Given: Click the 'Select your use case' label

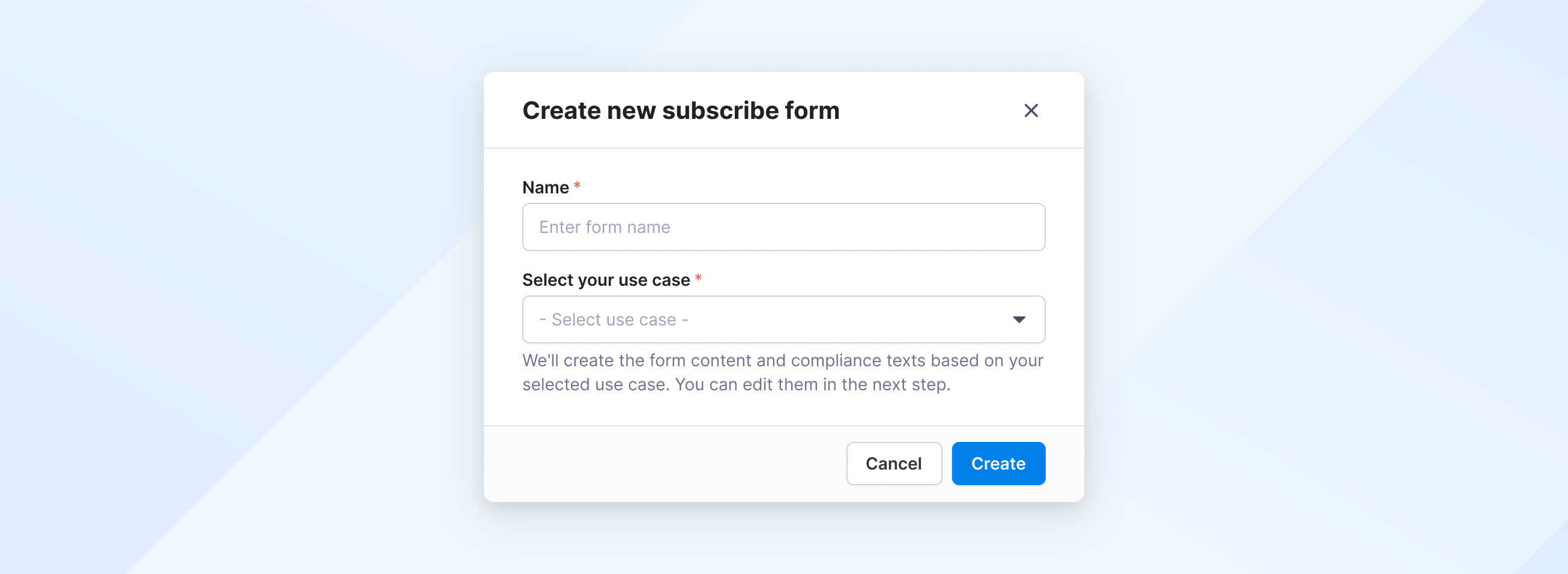Looking at the screenshot, I should [606, 280].
